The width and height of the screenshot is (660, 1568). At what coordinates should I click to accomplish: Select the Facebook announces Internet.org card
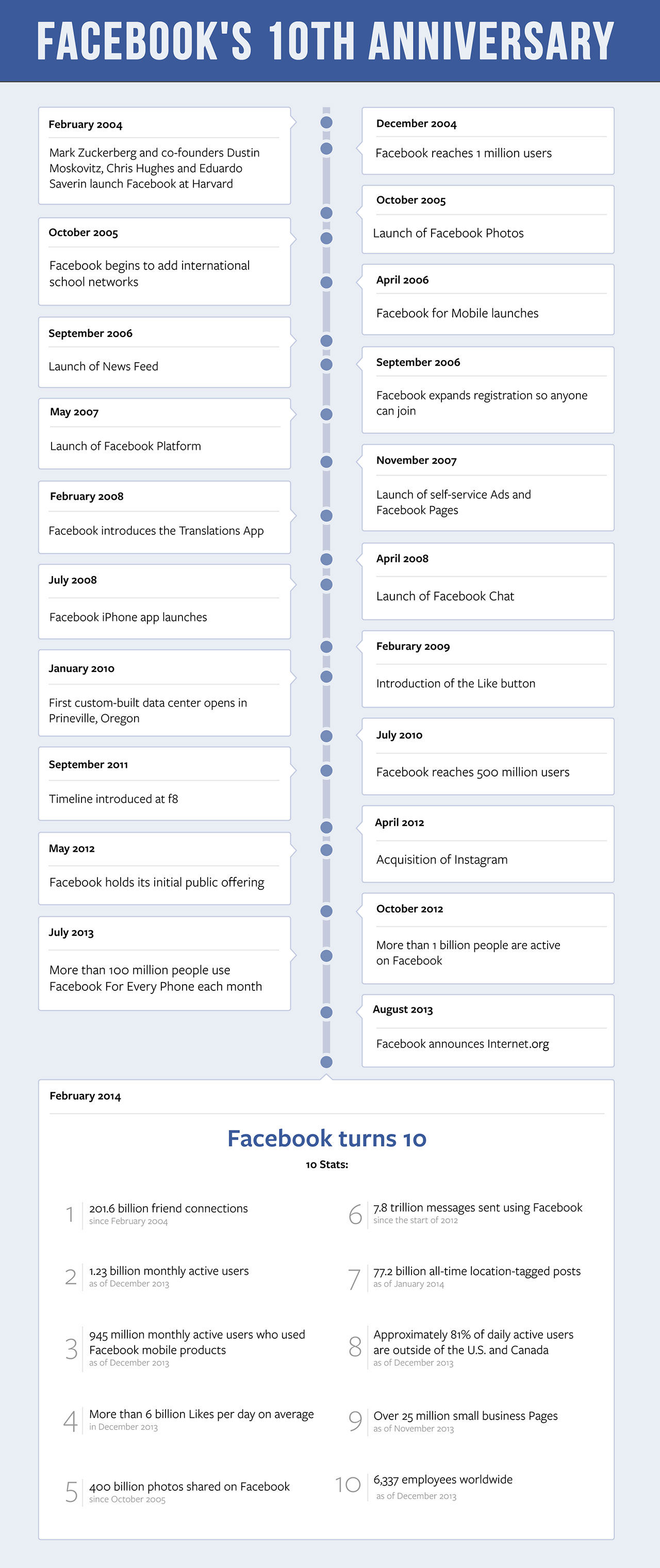(x=488, y=1031)
